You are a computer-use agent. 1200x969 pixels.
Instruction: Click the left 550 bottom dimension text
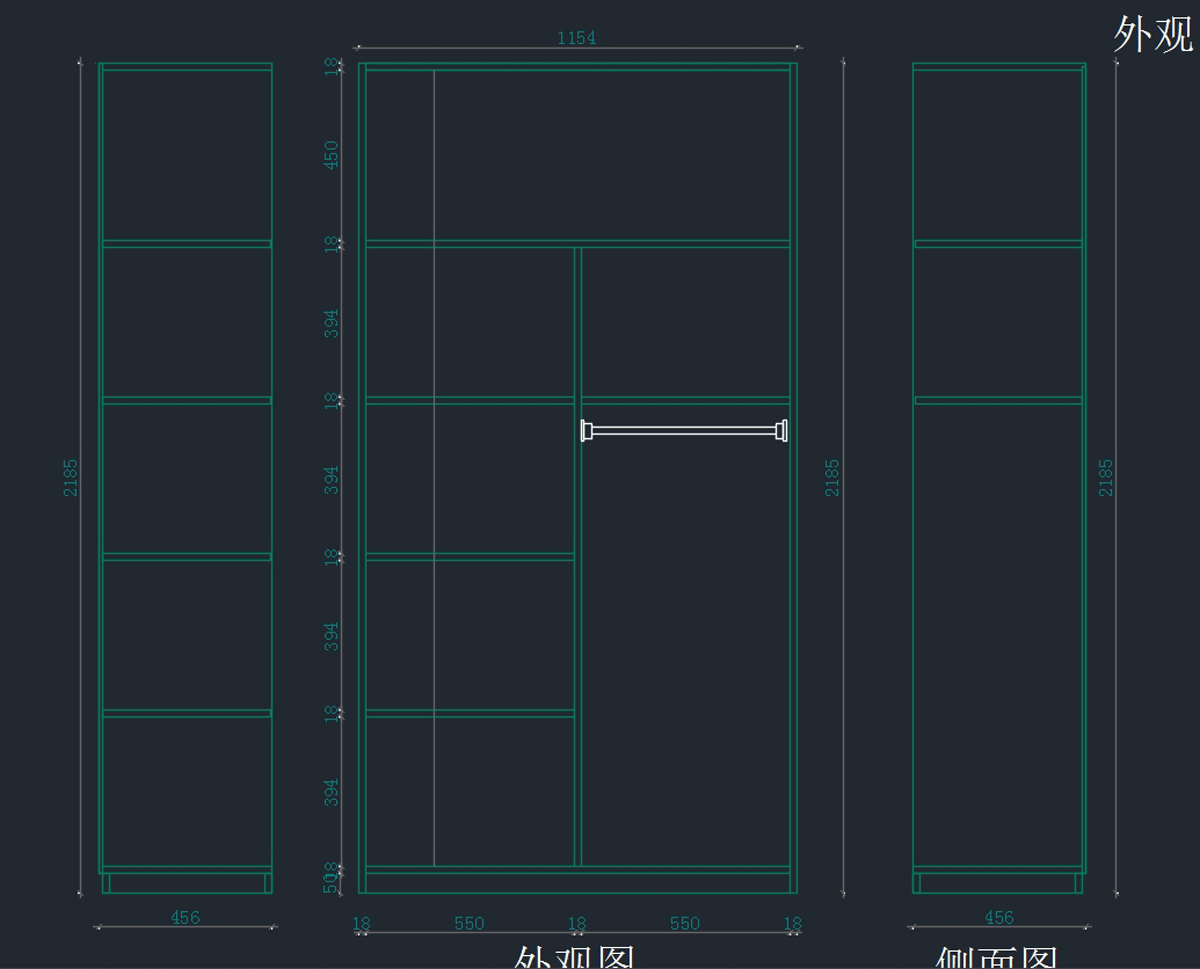point(469,923)
